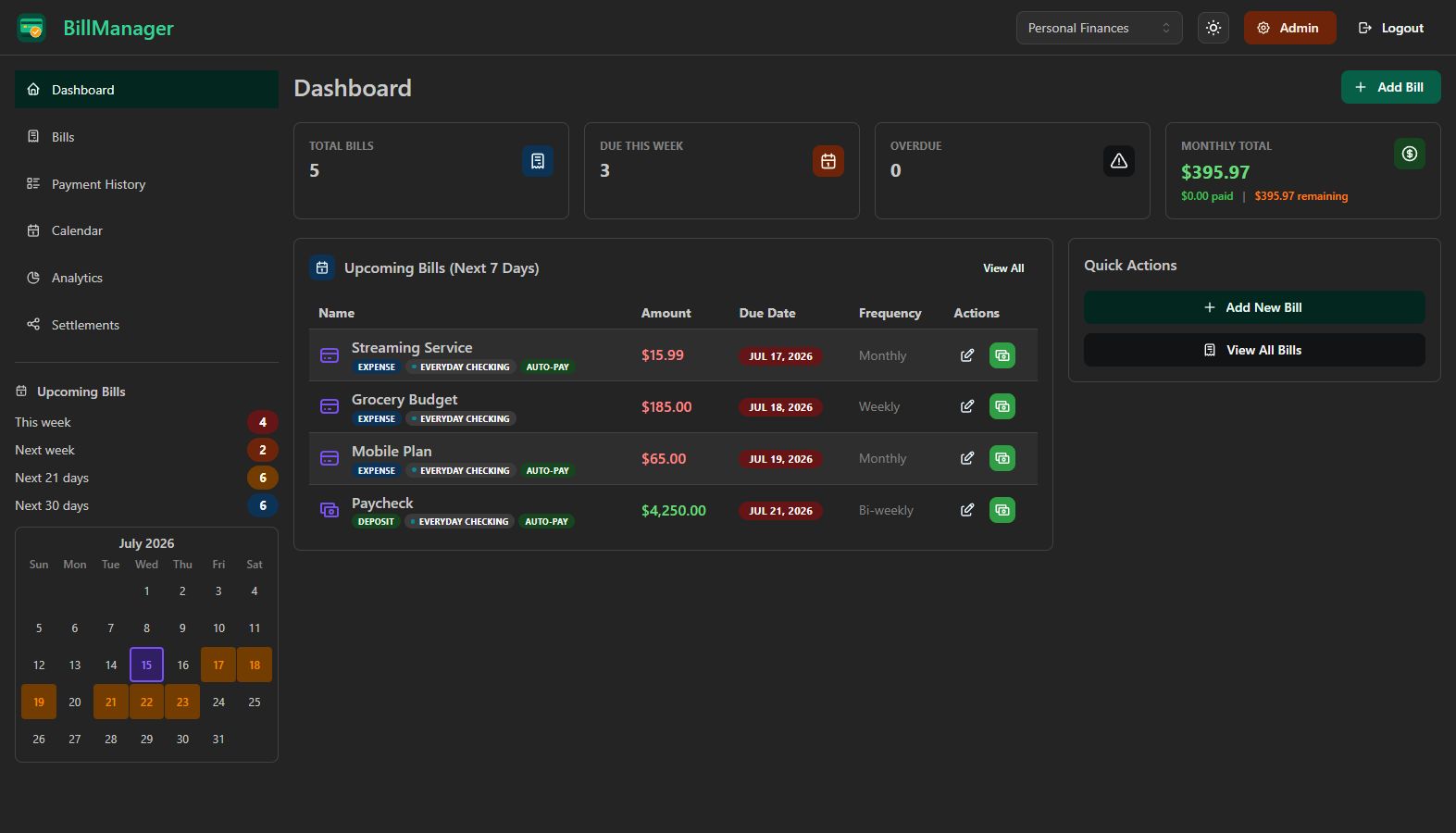Viewport: 1456px width, 833px height.
Task: Open Bills in the sidebar
Action: tap(146, 137)
